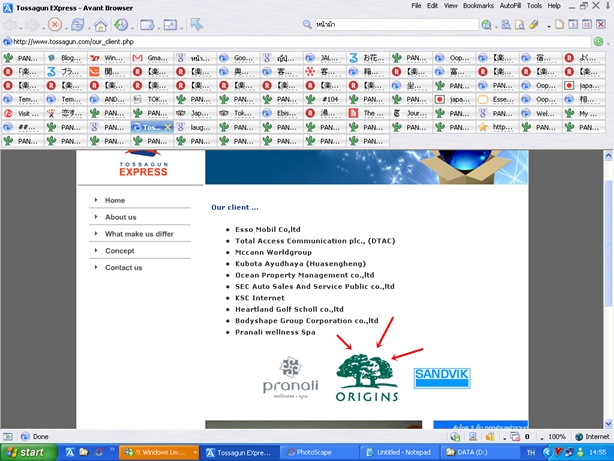Open the What make us differ link
The image size is (614, 461).
pos(139,234)
